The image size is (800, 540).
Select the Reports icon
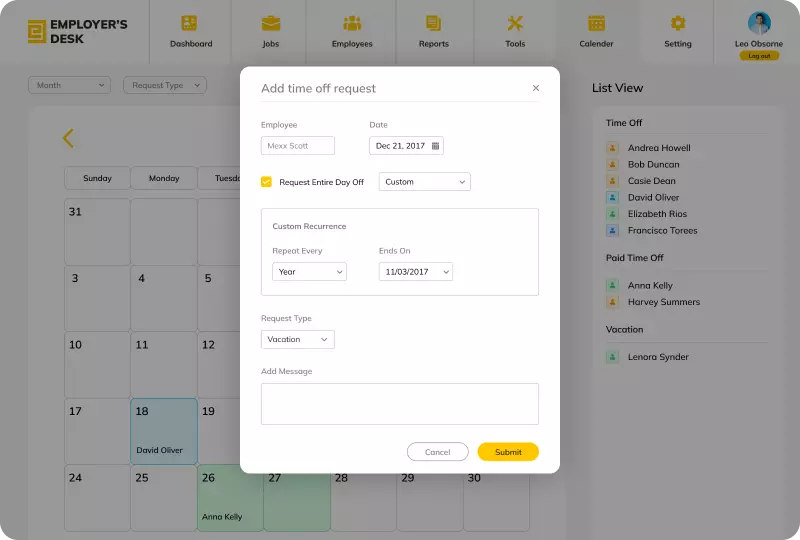coord(433,23)
